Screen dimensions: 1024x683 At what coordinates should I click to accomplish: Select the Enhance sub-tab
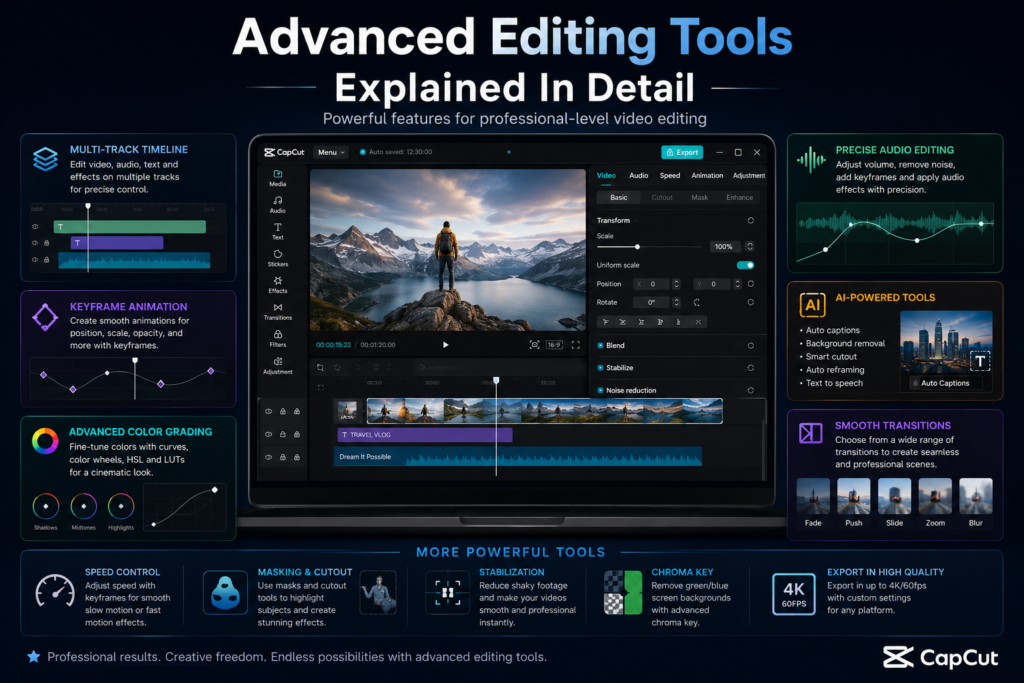(739, 197)
